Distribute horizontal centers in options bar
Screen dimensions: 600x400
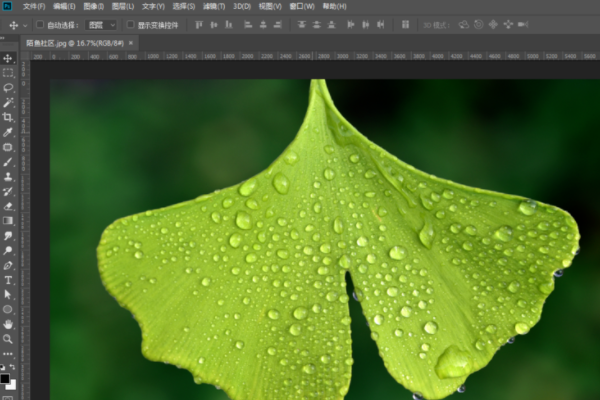point(366,25)
